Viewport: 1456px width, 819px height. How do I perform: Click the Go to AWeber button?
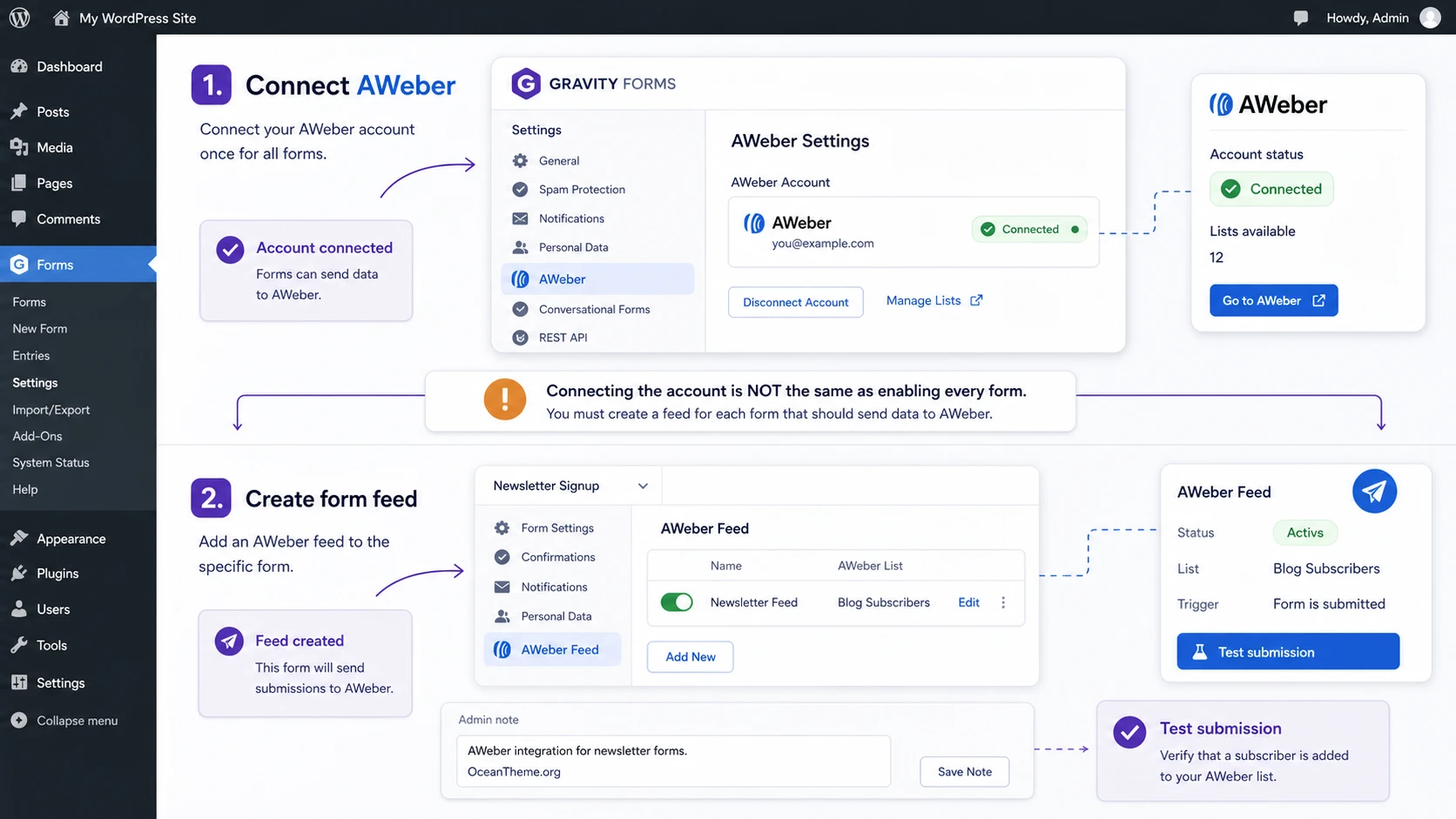pyautogui.click(x=1273, y=300)
